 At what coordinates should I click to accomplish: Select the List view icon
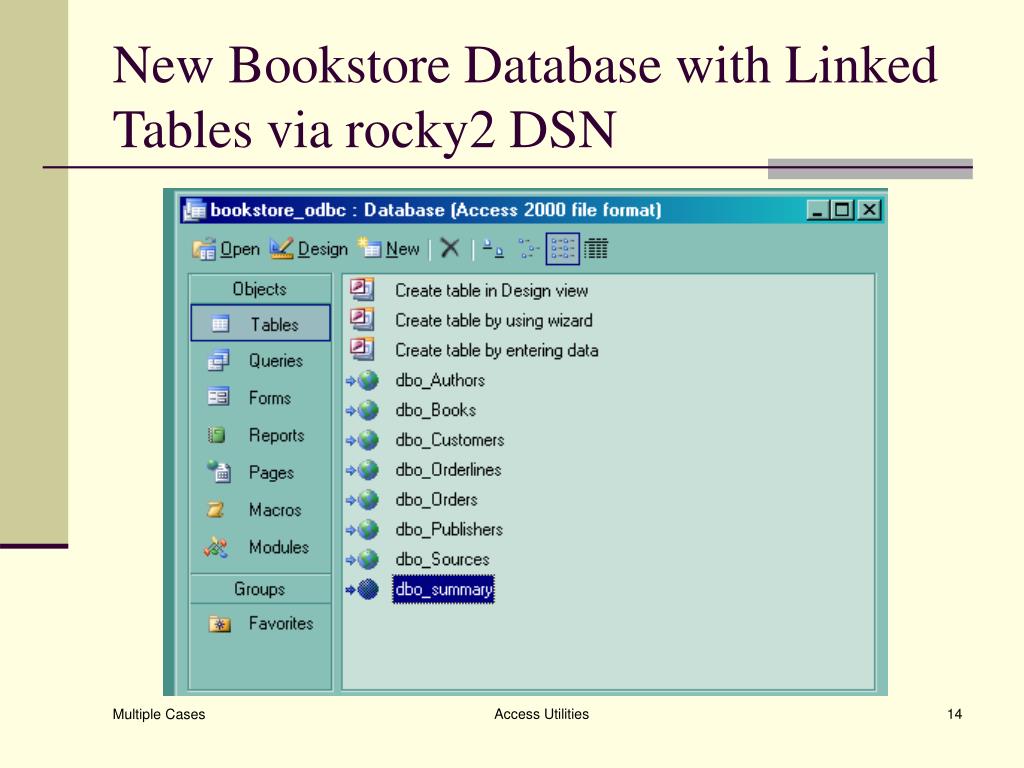pos(562,249)
